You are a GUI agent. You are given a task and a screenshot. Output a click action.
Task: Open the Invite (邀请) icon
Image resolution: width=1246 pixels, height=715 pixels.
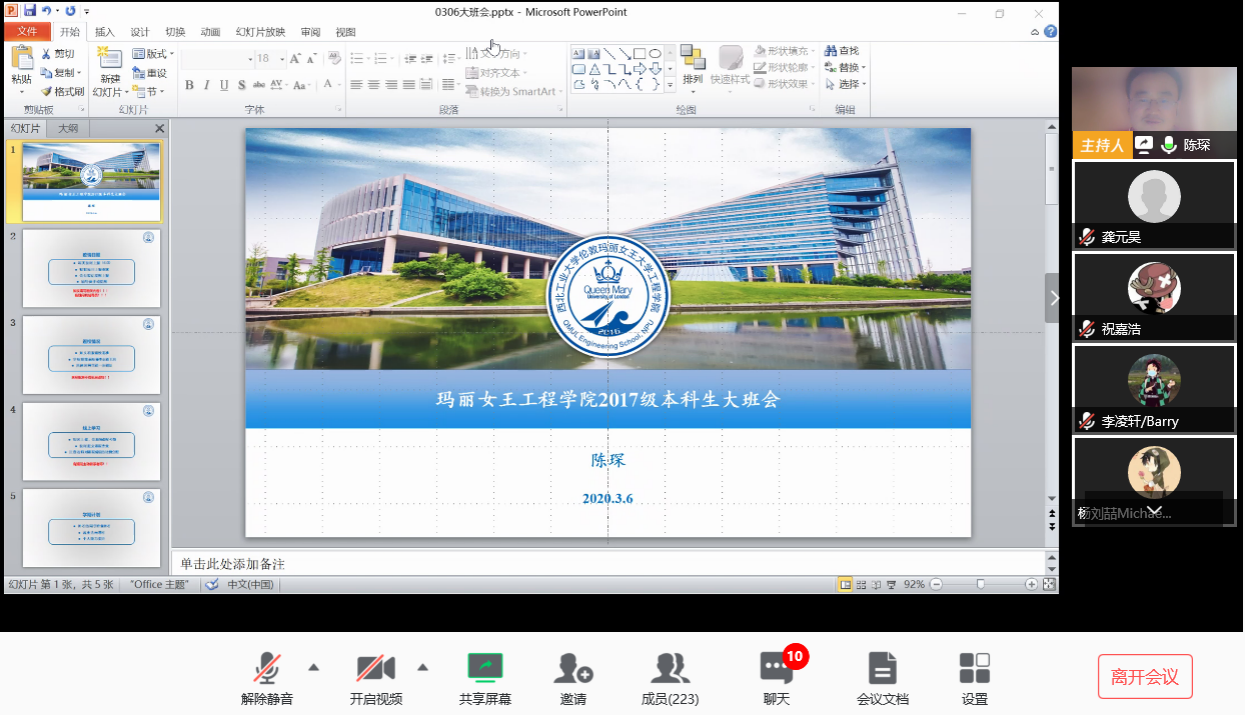click(573, 668)
